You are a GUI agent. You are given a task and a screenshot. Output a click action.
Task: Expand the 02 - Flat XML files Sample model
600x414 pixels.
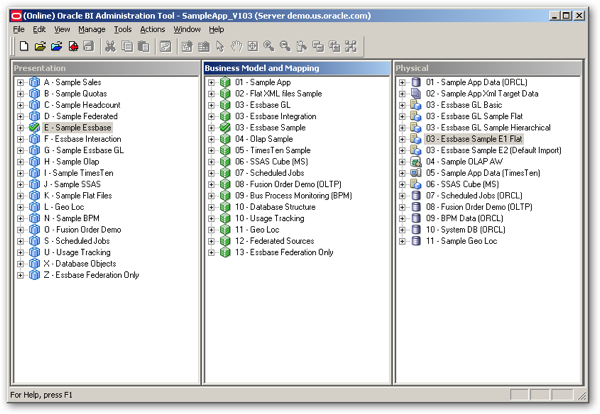(211, 93)
